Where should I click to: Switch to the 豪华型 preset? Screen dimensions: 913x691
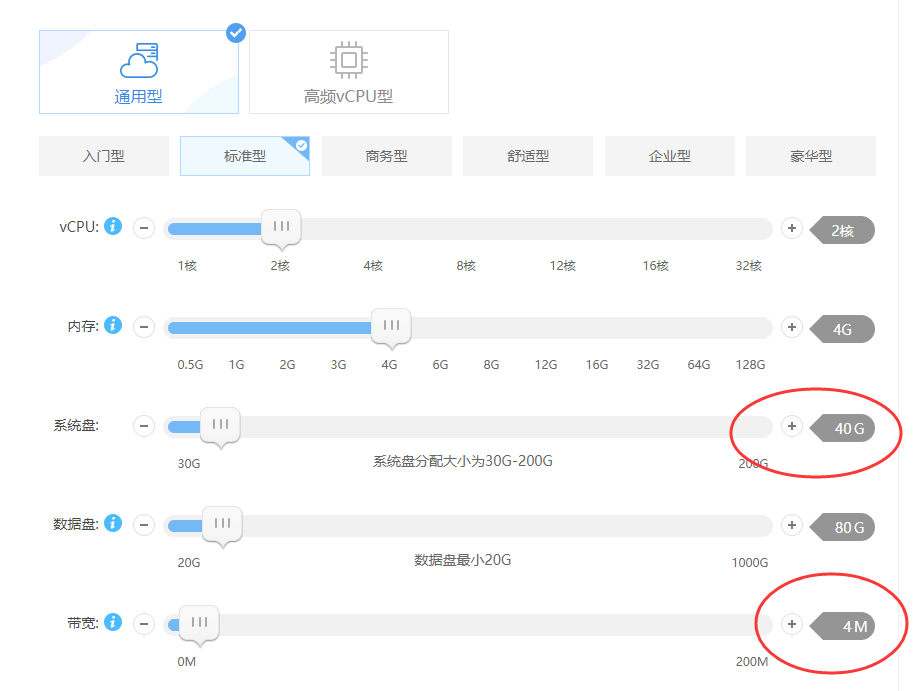click(810, 156)
